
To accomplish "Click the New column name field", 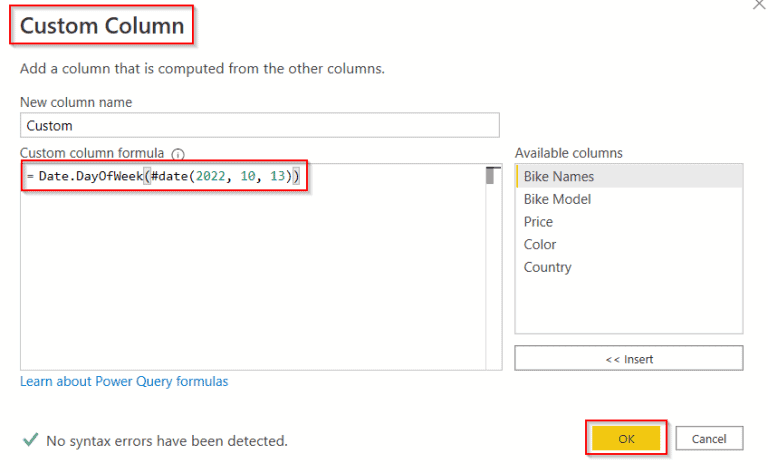I will [260, 125].
